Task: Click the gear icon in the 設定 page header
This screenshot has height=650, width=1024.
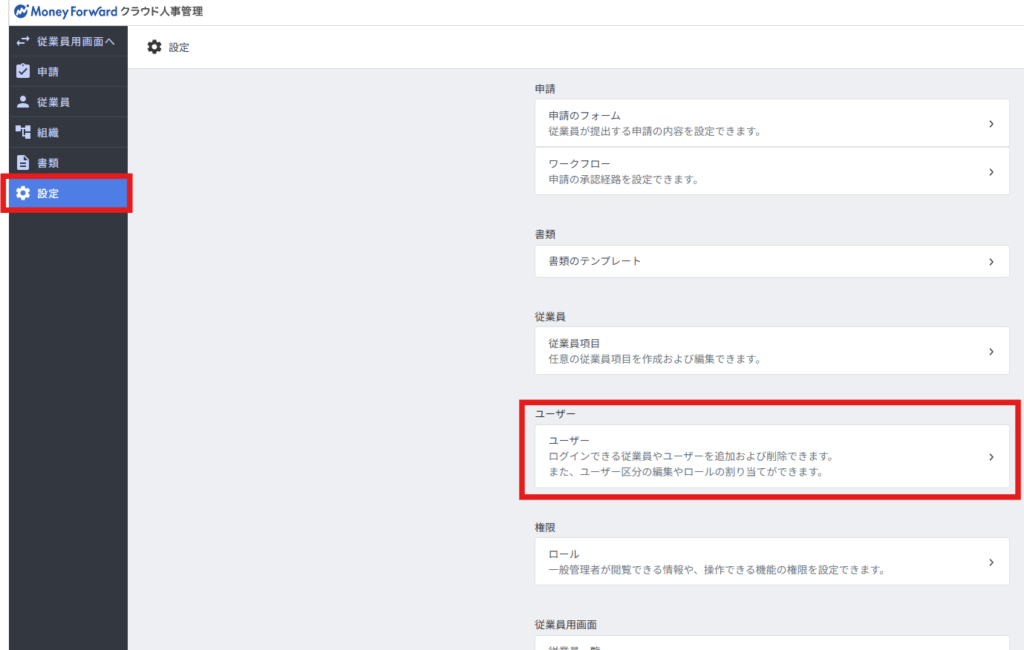Action: click(x=154, y=47)
